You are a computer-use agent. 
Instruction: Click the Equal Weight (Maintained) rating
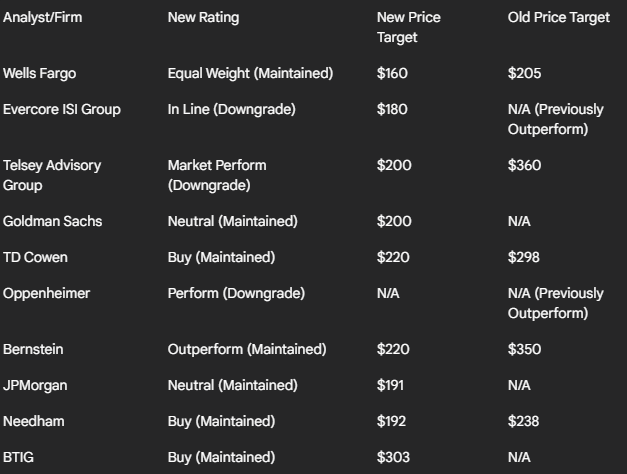tap(250, 74)
